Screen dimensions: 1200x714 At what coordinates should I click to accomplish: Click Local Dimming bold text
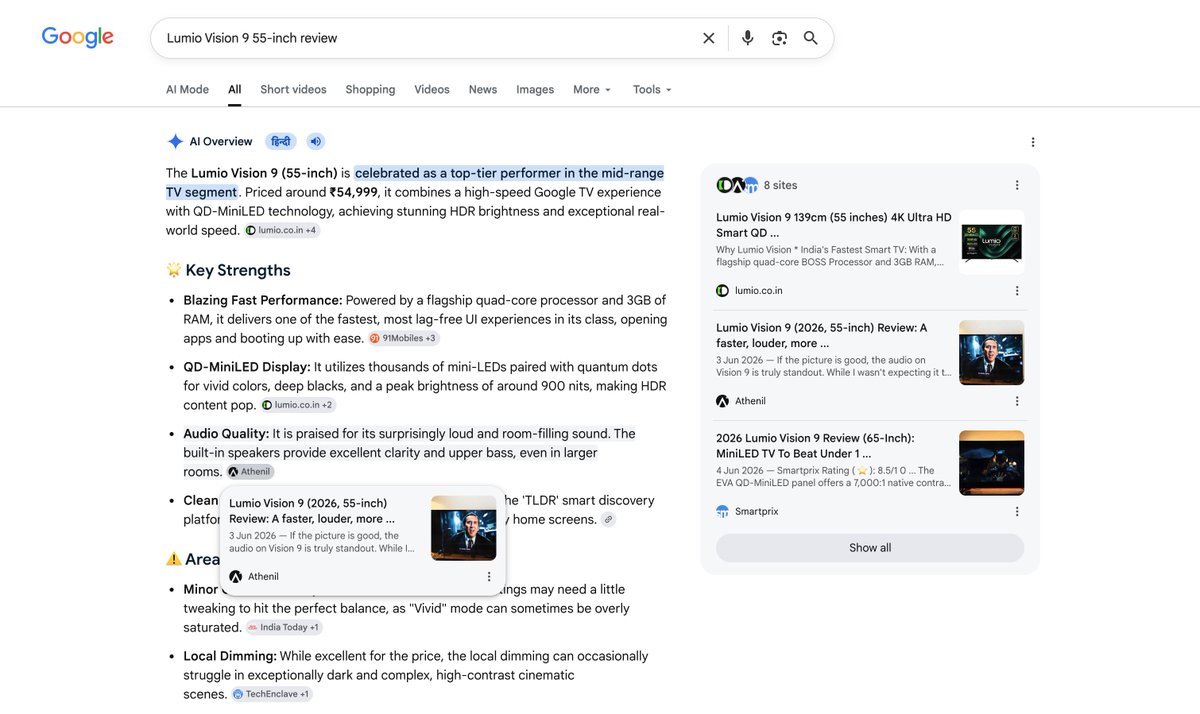coord(230,656)
